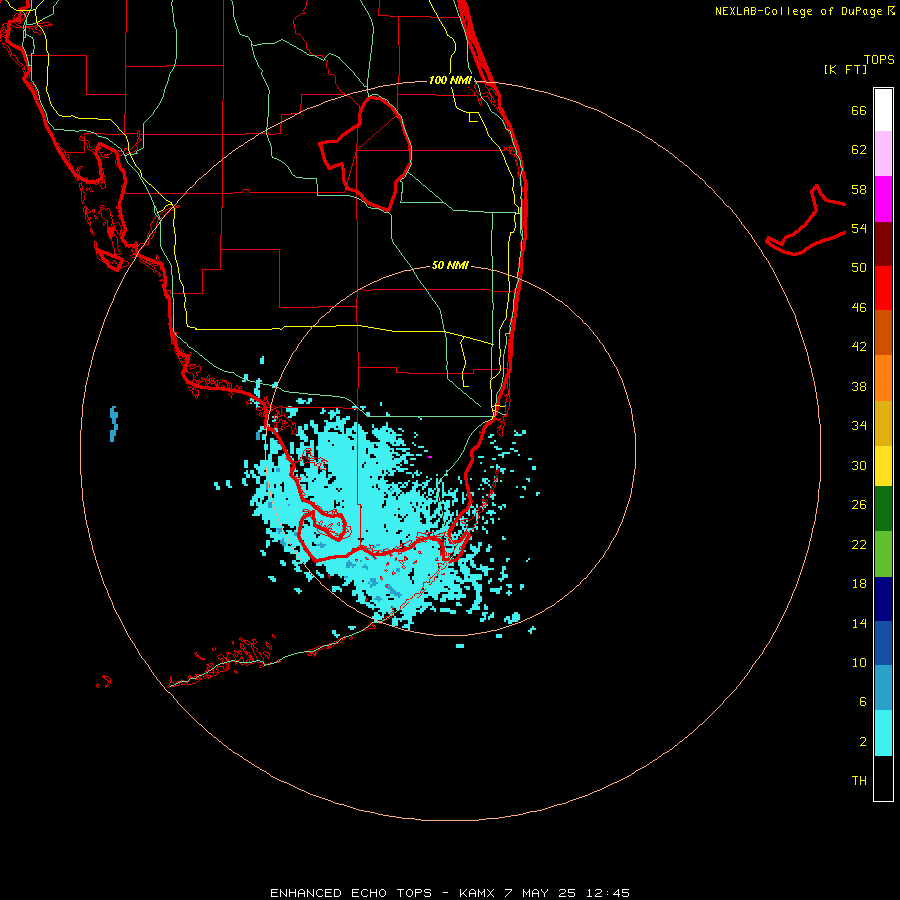The image size is (900, 900).
Task: Pick the cyan legend swatch beside 2
Action: pos(883,733)
